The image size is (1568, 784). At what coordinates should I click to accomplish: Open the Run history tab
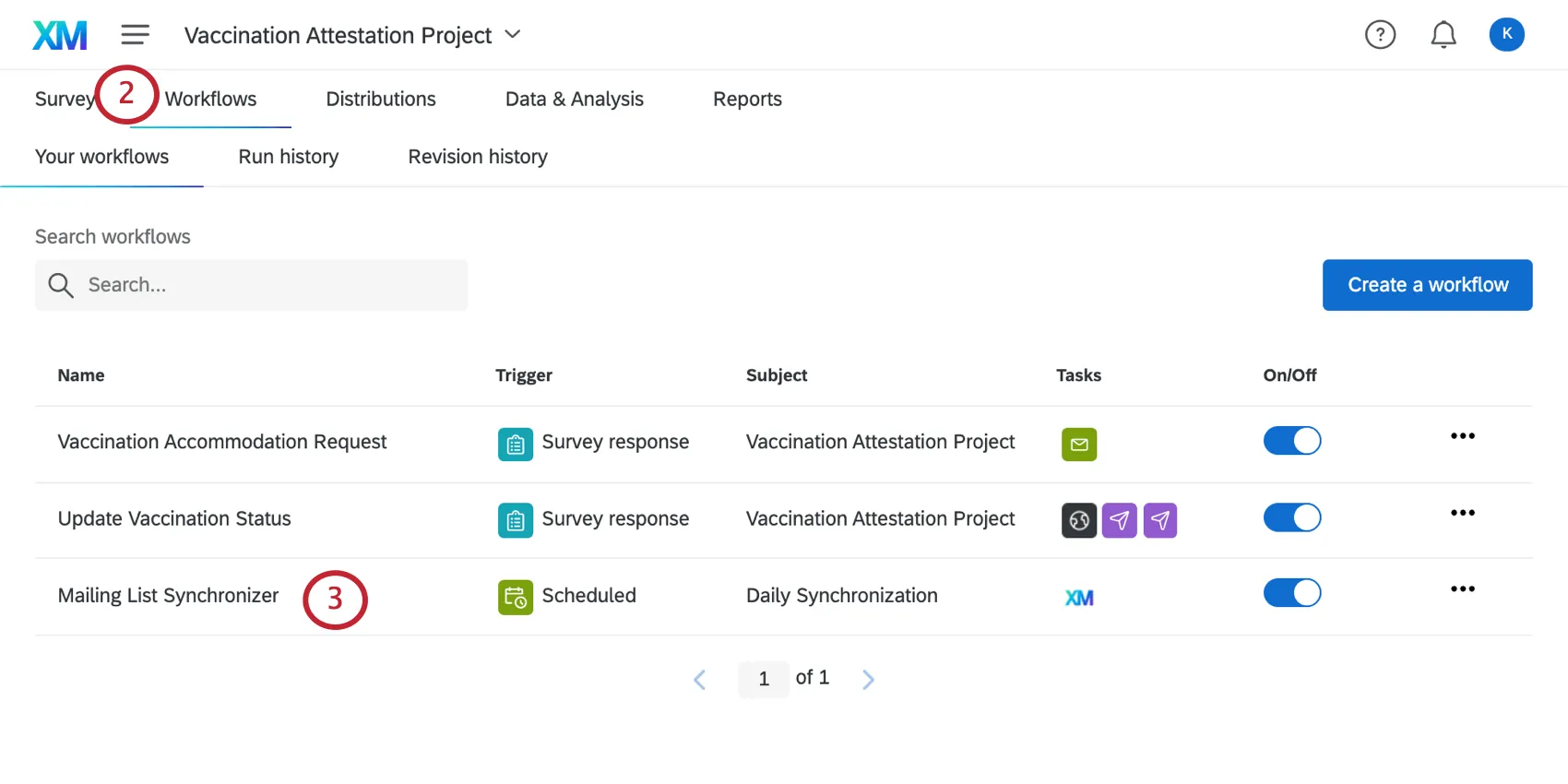[288, 157]
